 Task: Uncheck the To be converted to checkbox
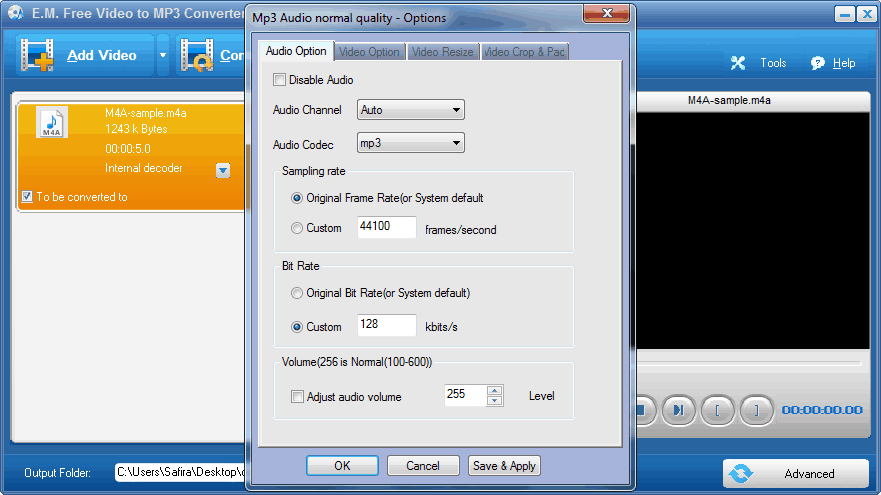pyautogui.click(x=27, y=197)
